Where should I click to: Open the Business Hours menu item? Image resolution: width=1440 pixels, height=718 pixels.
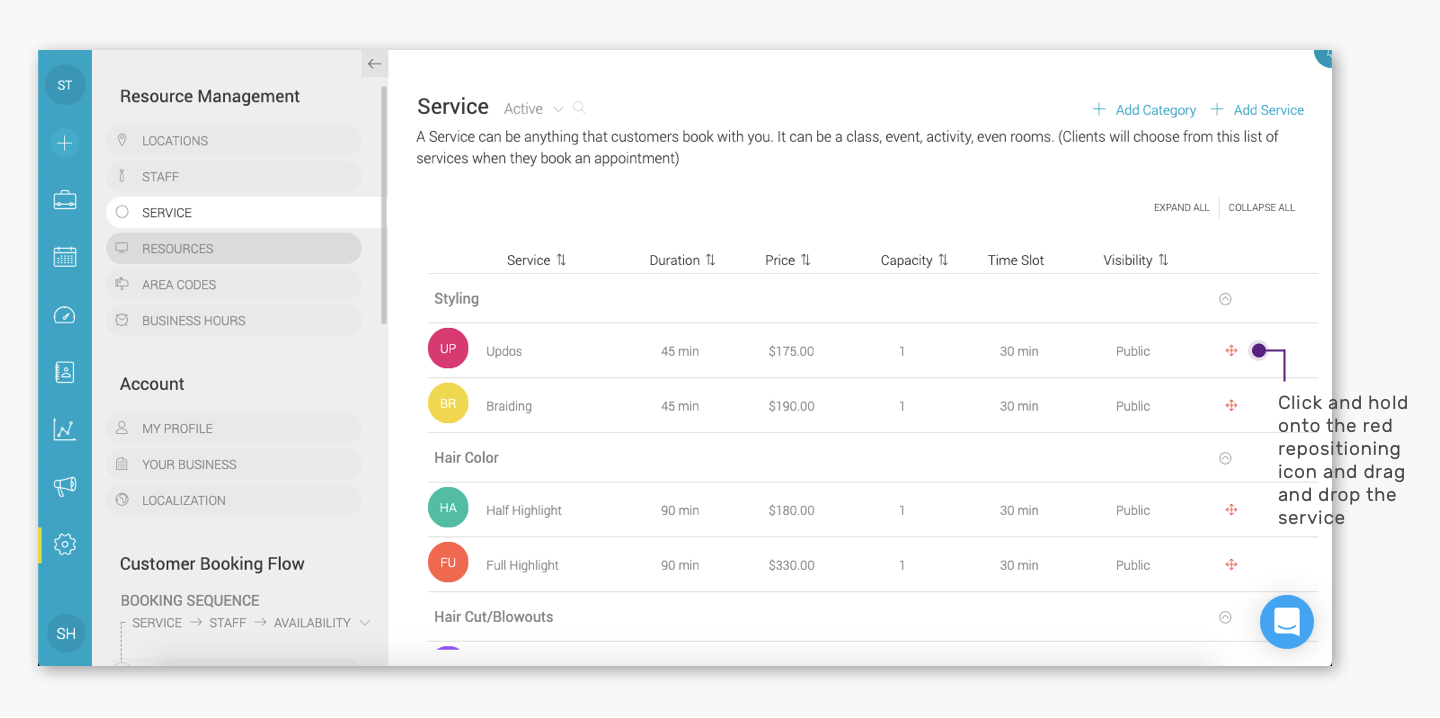[x=234, y=321]
